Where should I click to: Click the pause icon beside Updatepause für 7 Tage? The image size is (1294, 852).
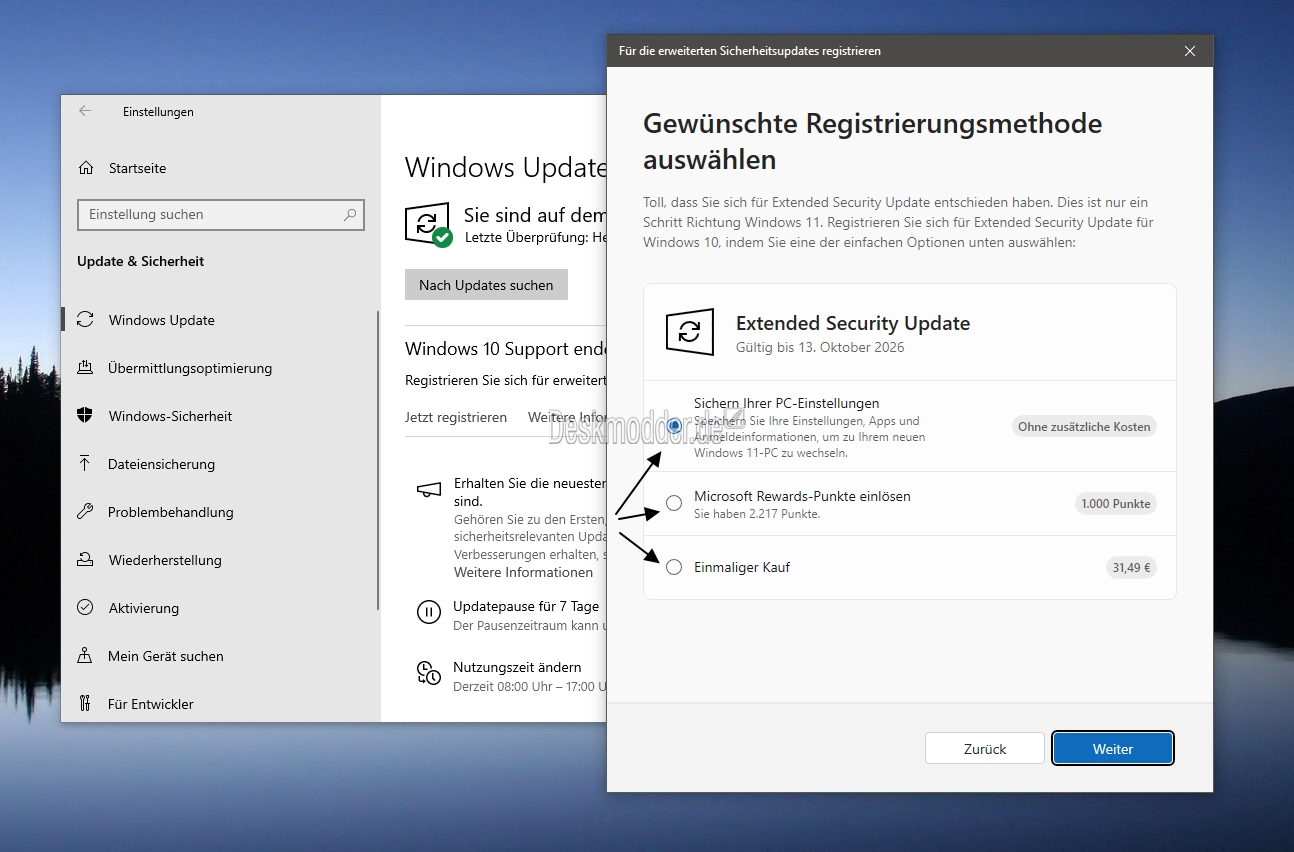pyautogui.click(x=429, y=612)
